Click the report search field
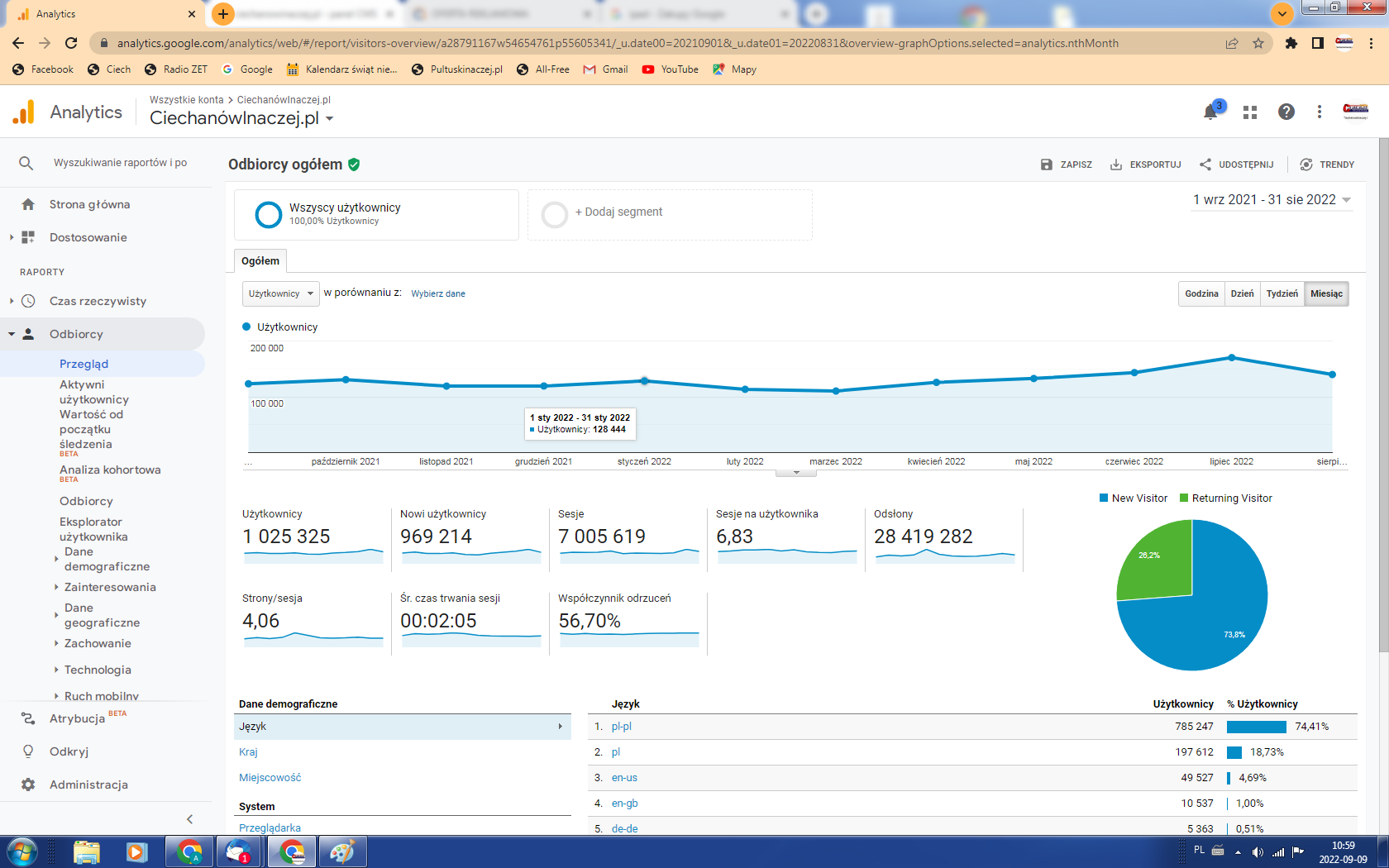 coord(120,163)
